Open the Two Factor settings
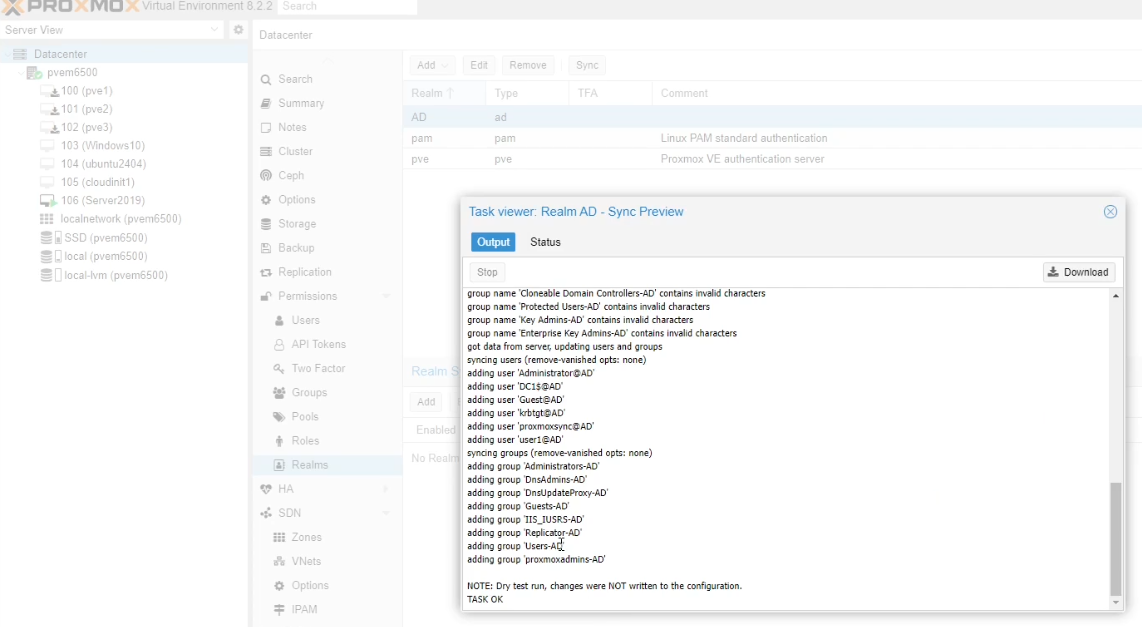This screenshot has height=627, width=1142. (x=317, y=369)
